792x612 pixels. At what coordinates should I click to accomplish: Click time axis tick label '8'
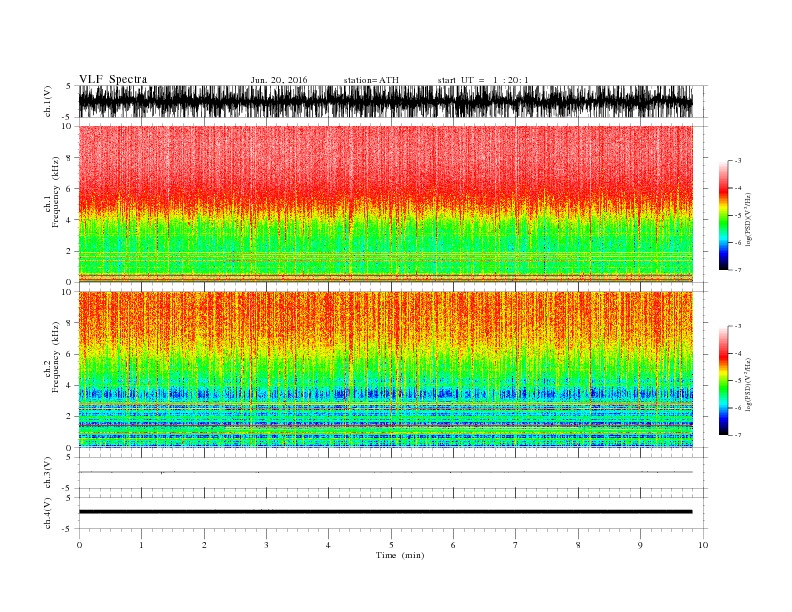coord(578,545)
